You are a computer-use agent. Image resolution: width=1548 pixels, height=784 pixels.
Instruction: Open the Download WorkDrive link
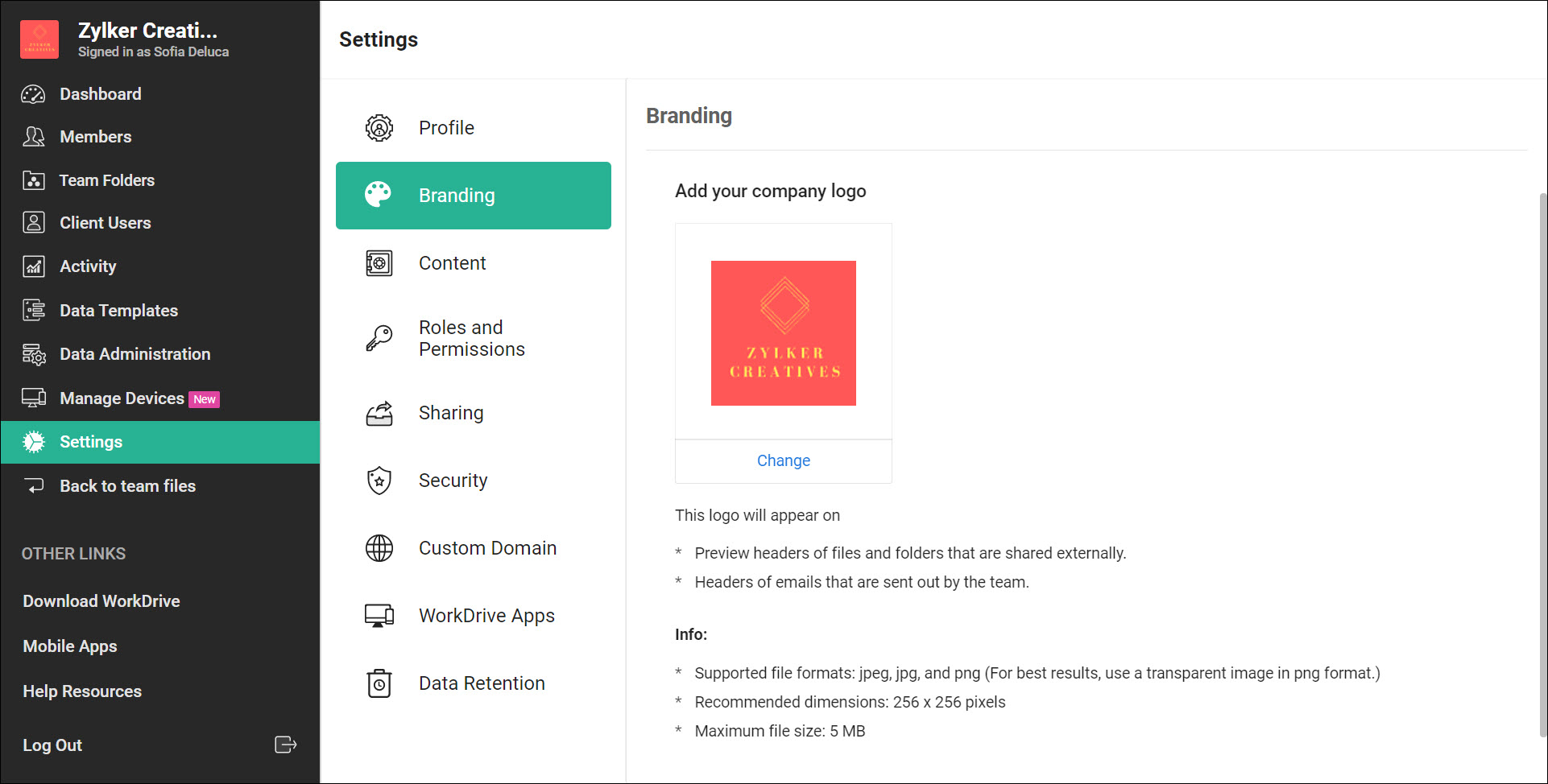[101, 601]
